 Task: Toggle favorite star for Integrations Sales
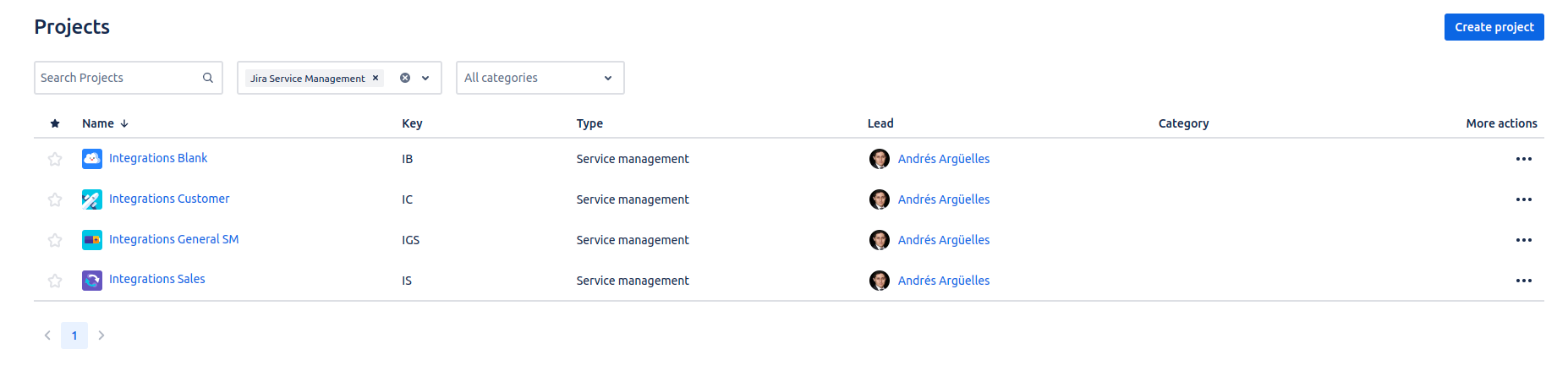[x=55, y=281]
